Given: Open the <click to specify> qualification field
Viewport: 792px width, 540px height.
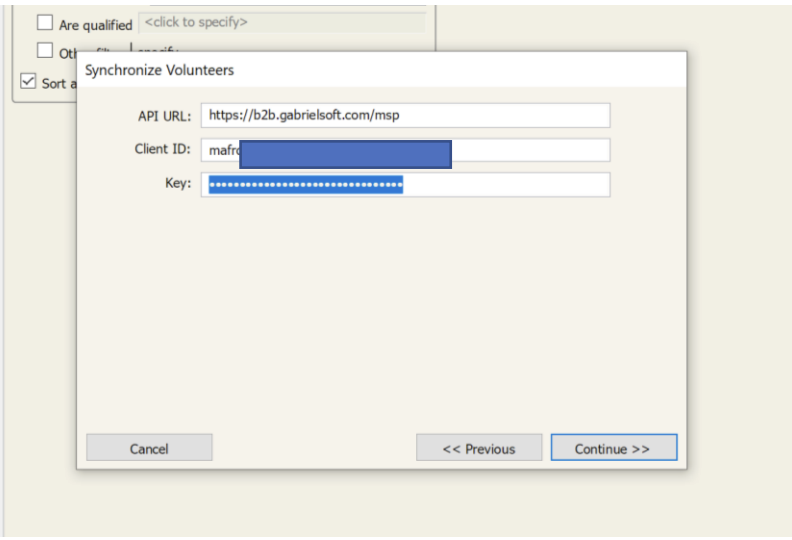Looking at the screenshot, I should pyautogui.click(x=282, y=22).
